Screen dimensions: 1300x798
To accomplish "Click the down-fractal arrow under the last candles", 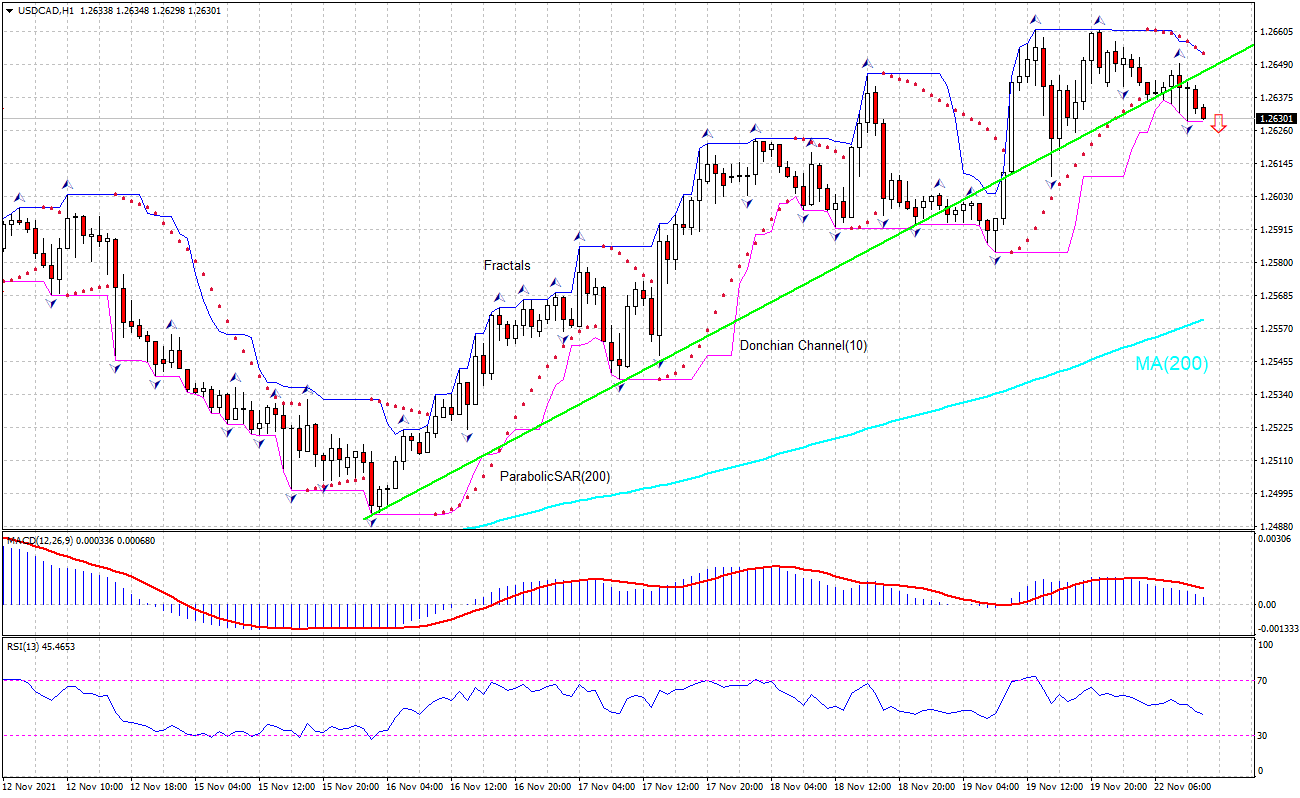I will coord(1188,130).
